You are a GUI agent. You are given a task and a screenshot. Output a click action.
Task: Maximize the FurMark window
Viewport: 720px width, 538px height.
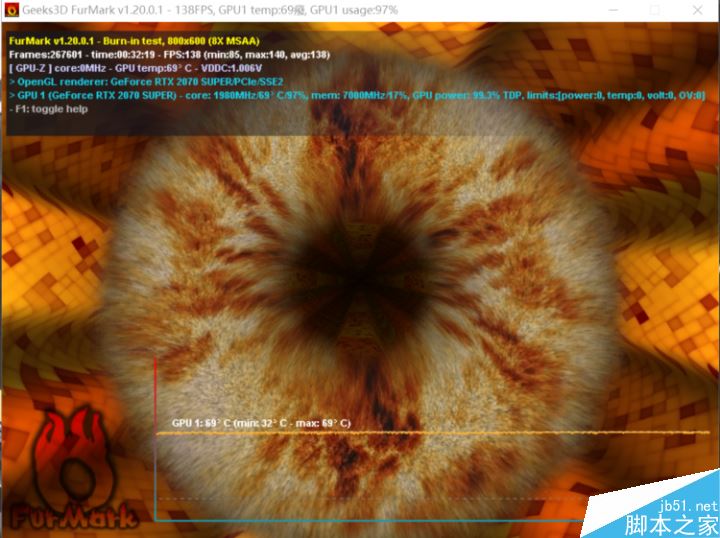[x=655, y=10]
